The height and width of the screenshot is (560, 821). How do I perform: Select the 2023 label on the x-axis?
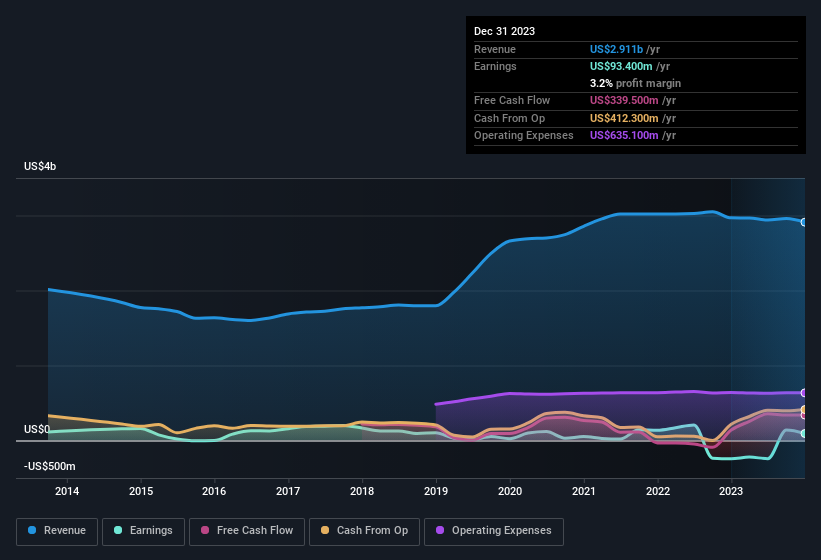tap(731, 491)
